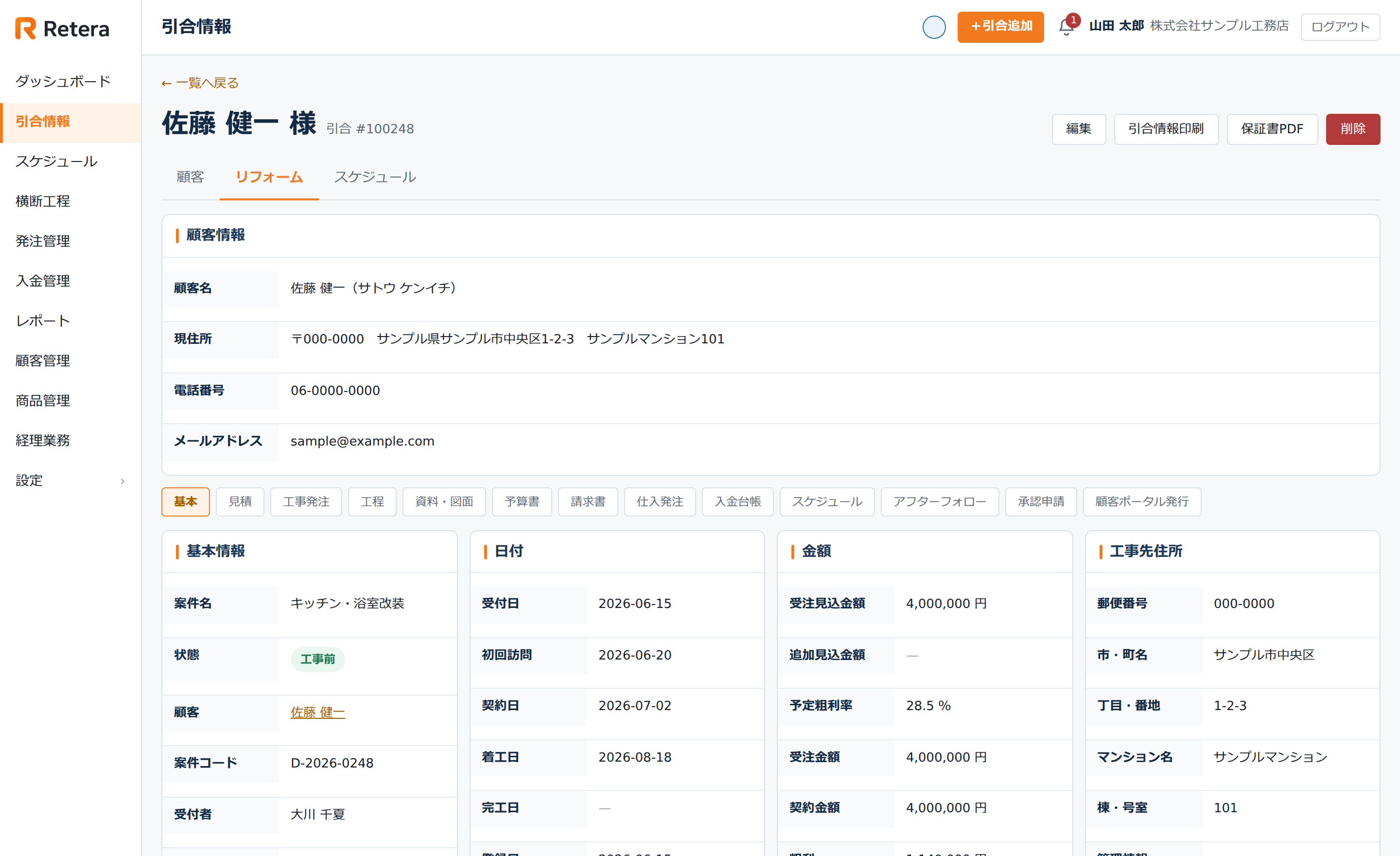Click the phone number 06-0000-0000
This screenshot has width=1400, height=856.
point(335,391)
